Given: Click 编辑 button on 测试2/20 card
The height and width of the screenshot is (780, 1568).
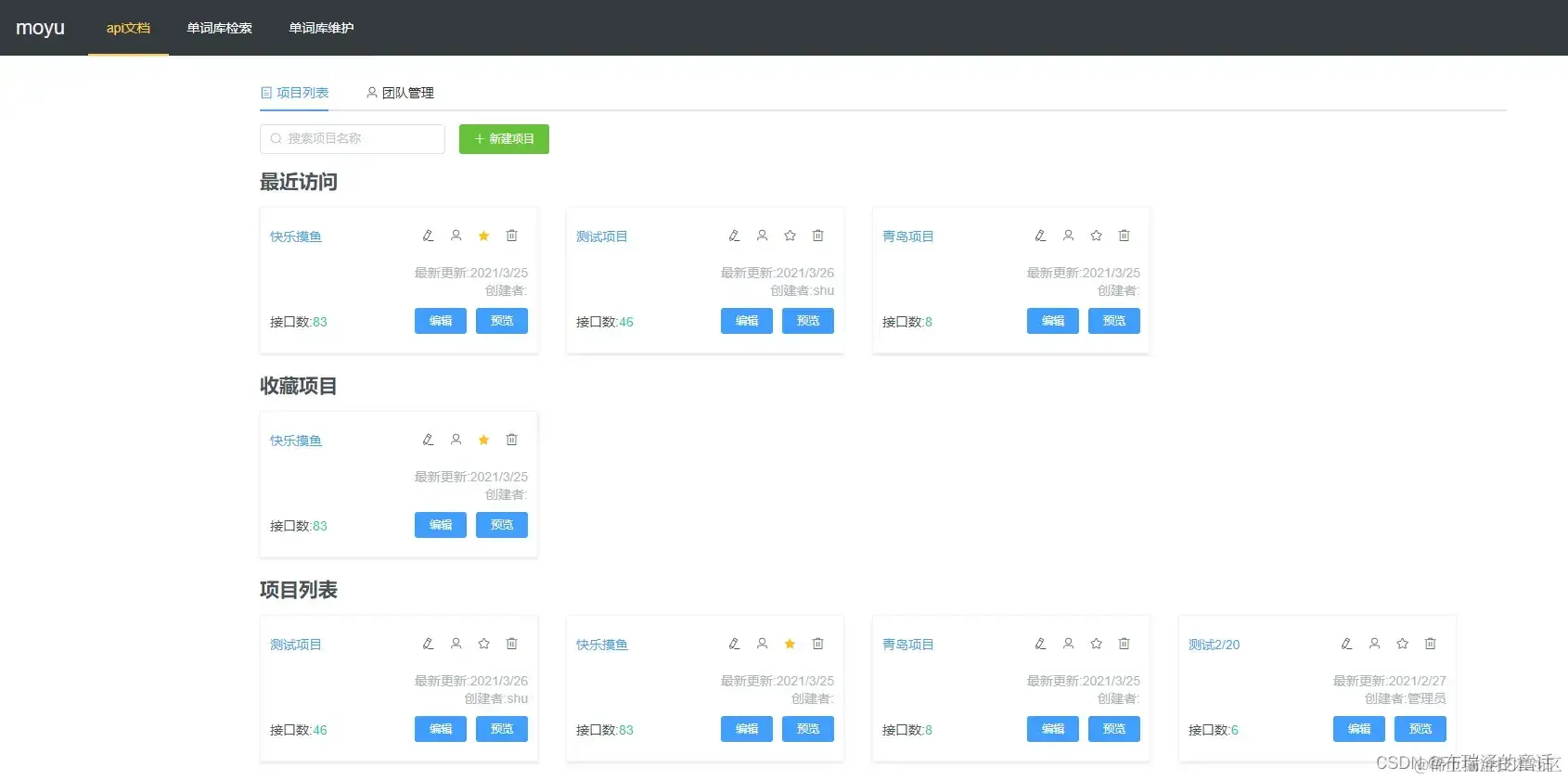Looking at the screenshot, I should click(x=1359, y=729).
